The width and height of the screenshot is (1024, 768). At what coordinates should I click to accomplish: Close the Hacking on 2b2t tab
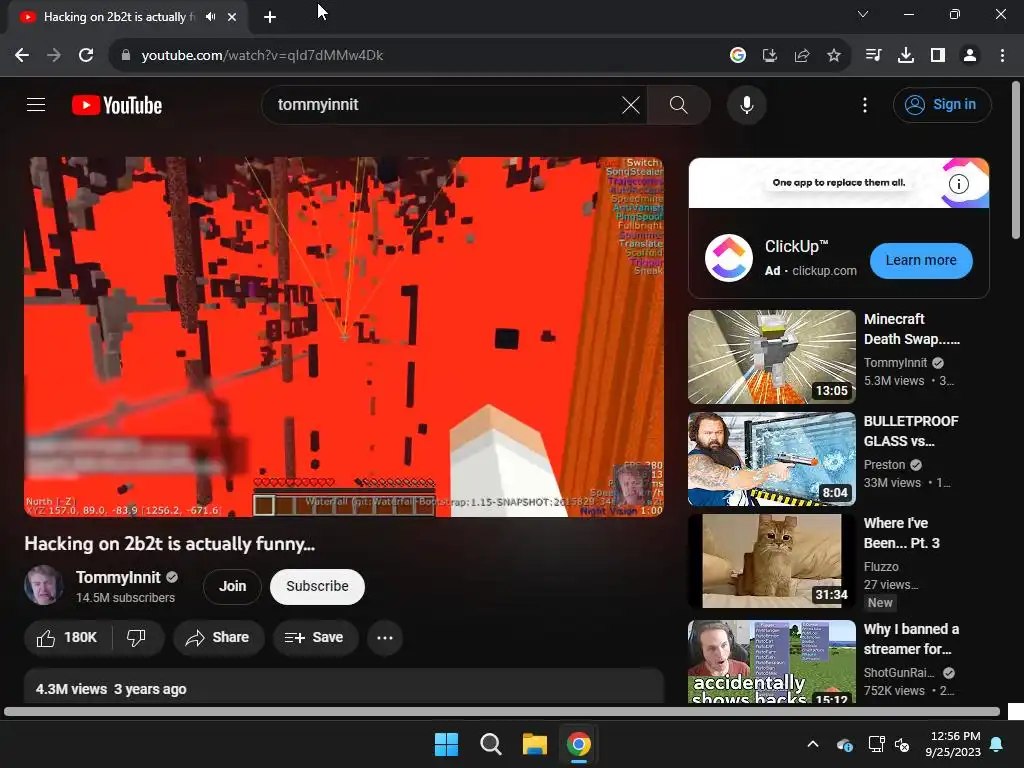point(232,17)
